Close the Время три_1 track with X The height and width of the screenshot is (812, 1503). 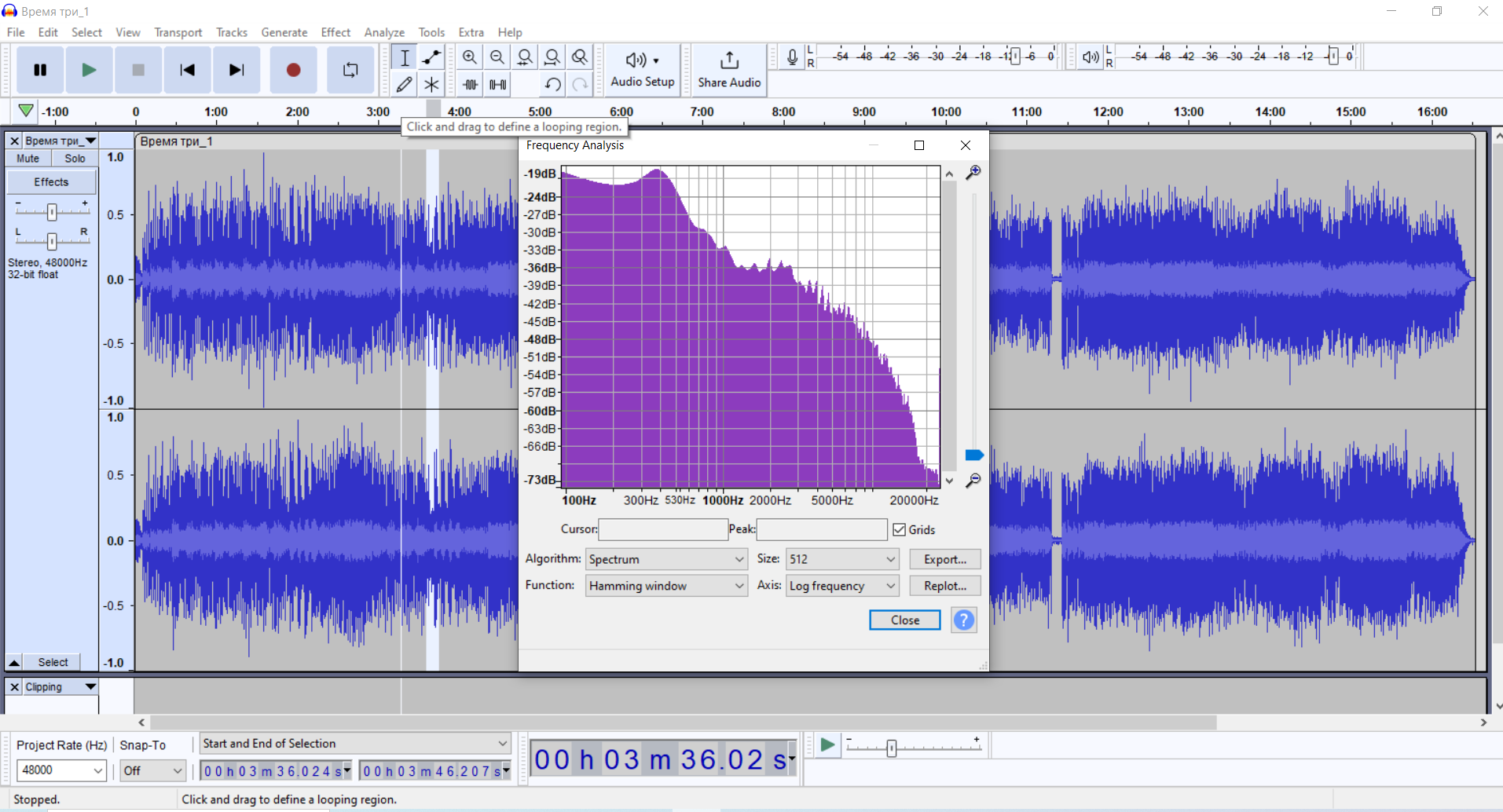click(x=14, y=141)
